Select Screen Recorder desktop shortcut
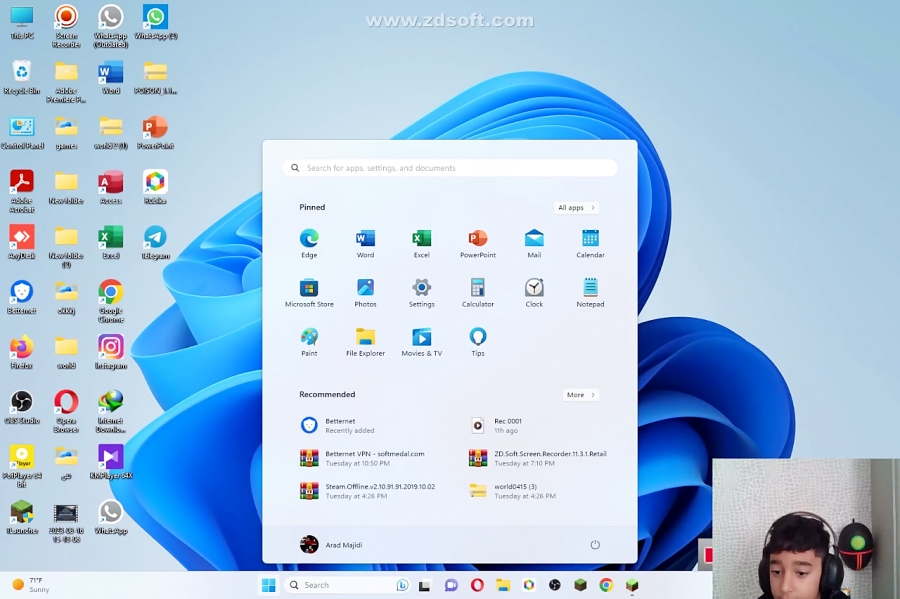Viewport: 900px width, 599px height. tap(66, 26)
